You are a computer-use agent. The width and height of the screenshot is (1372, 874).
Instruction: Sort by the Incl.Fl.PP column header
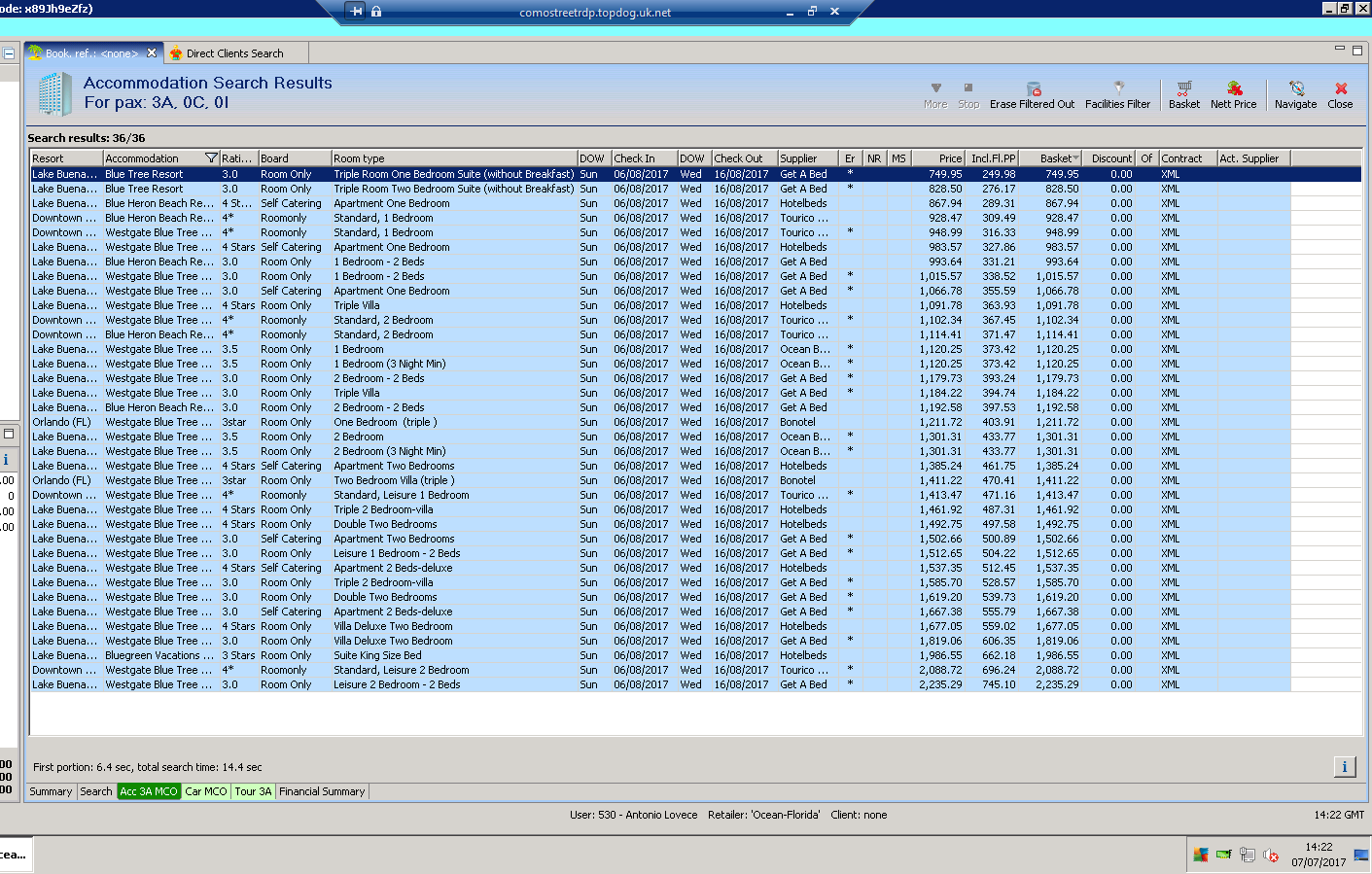992,158
